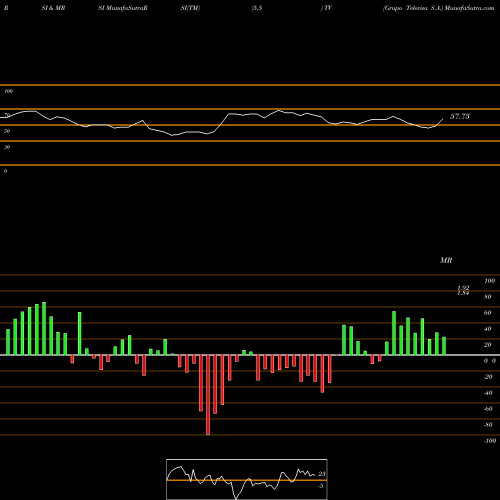Click the MR right axis label '20'
500x500 pixels.
[x=488, y=345]
